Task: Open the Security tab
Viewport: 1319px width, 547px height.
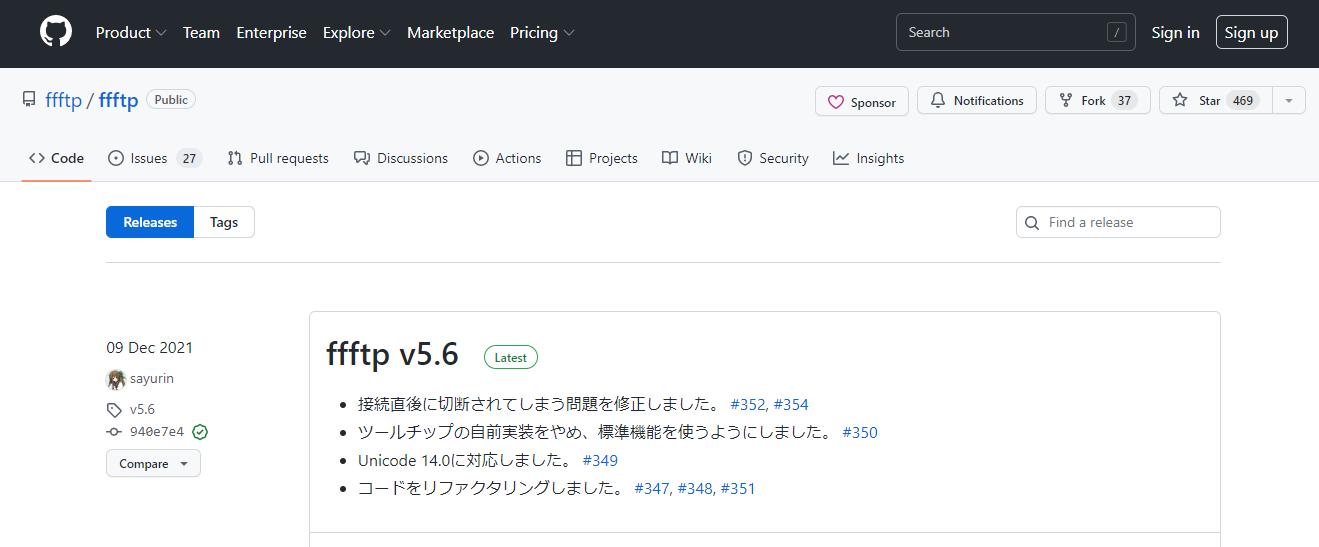Action: click(x=772, y=158)
